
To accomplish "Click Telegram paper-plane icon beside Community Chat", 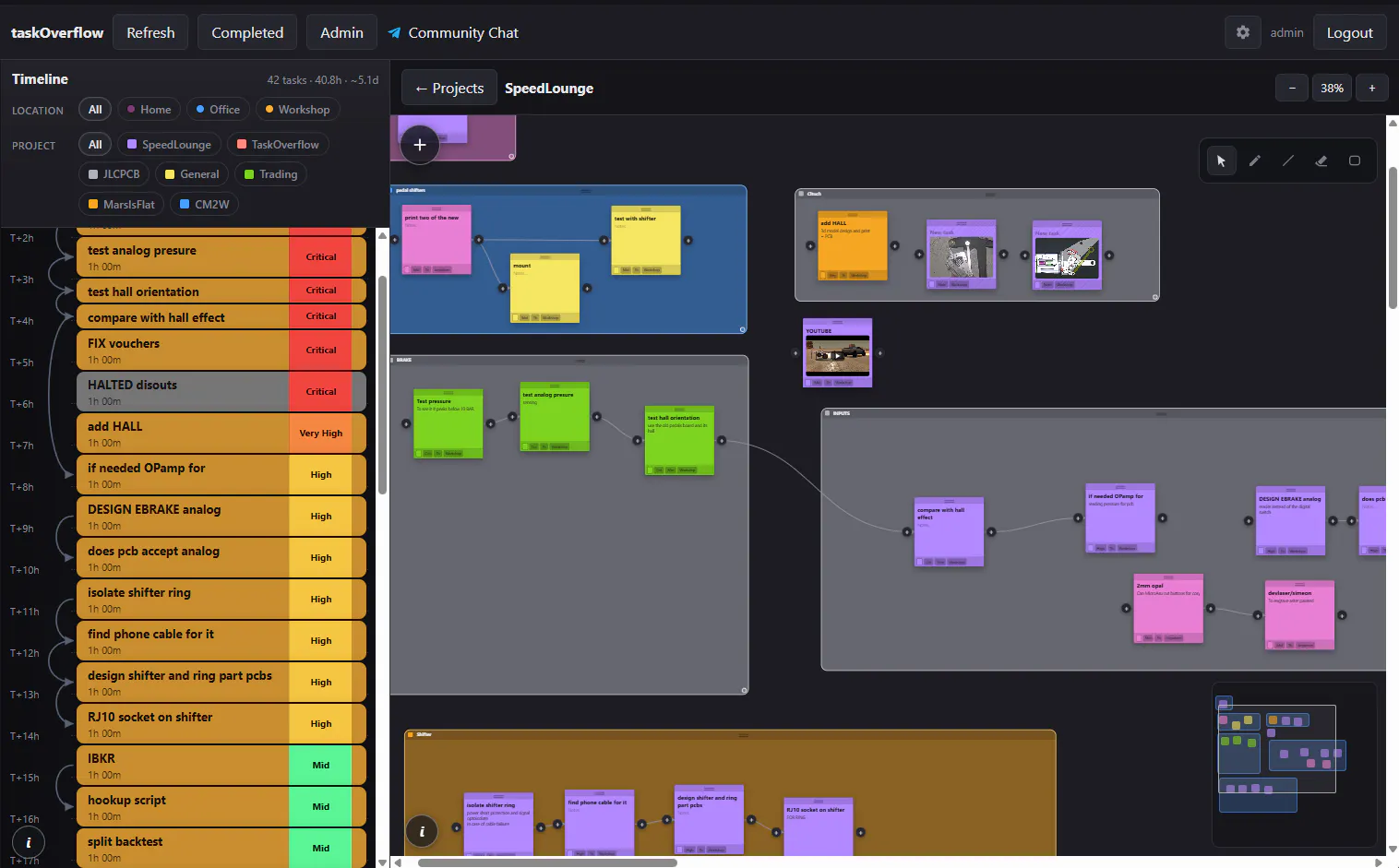I will tap(394, 32).
